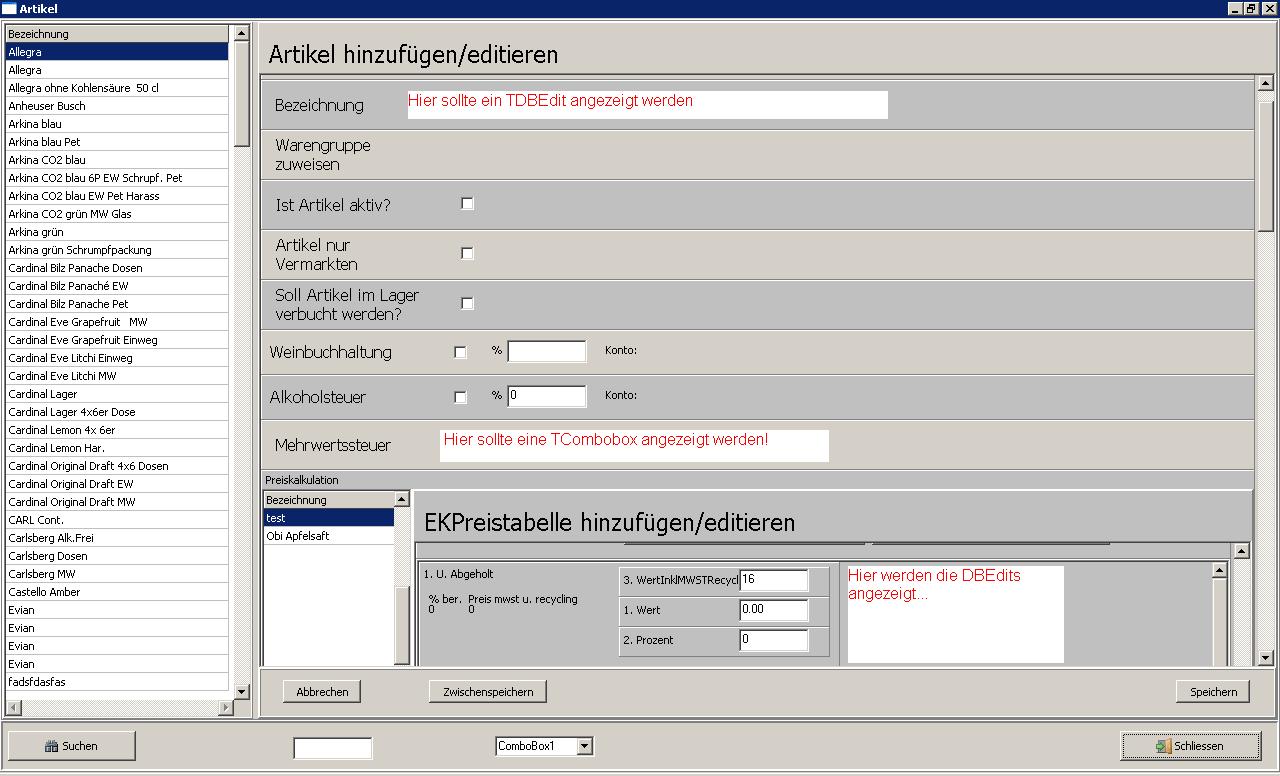Viewport: 1280px width, 776px height.
Task: Click the Artikel window icon in title bar
Action: tap(9, 8)
